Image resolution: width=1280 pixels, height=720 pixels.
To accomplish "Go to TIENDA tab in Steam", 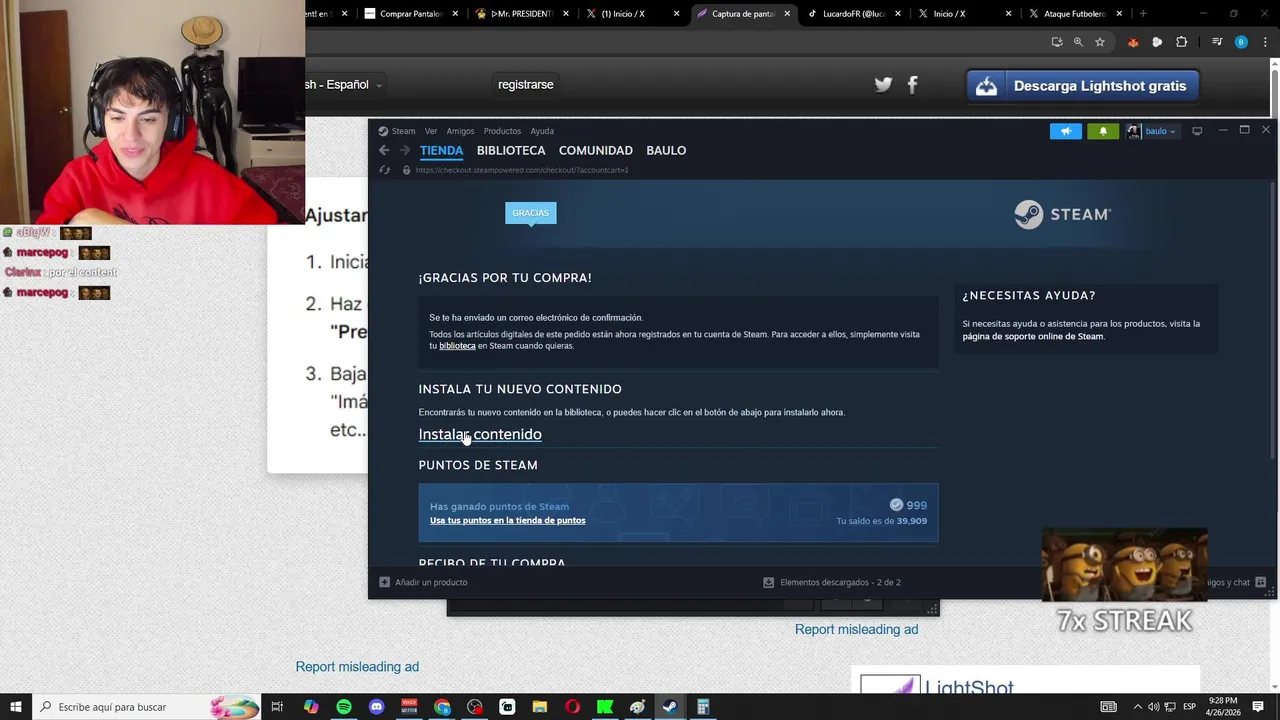I will coord(441,150).
